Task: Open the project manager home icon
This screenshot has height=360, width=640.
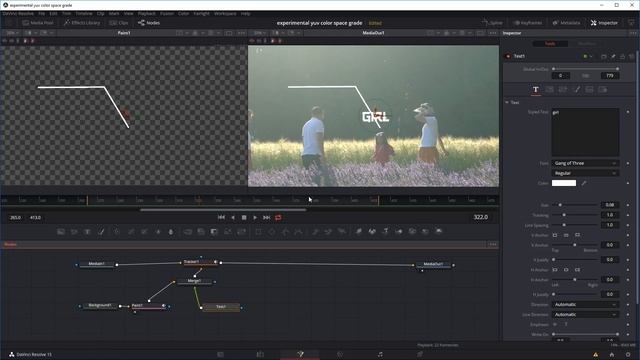Action: [611, 355]
